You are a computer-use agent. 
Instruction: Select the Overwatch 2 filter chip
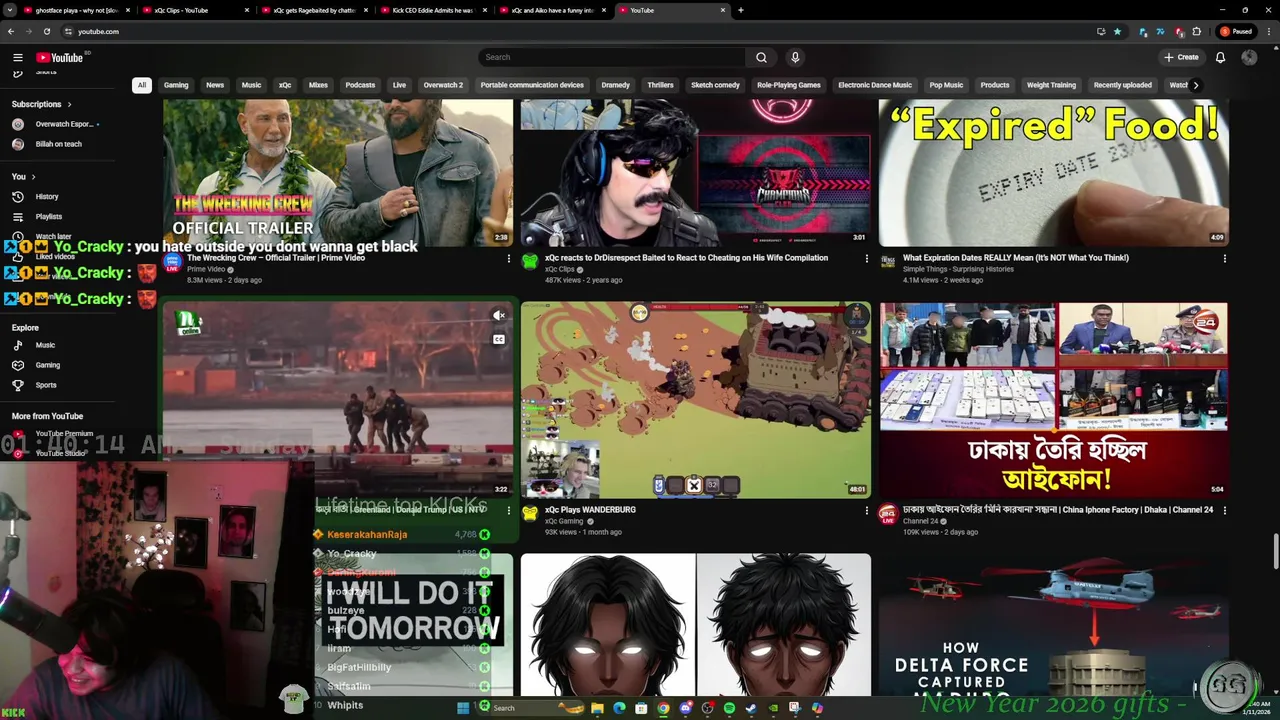[x=443, y=85]
